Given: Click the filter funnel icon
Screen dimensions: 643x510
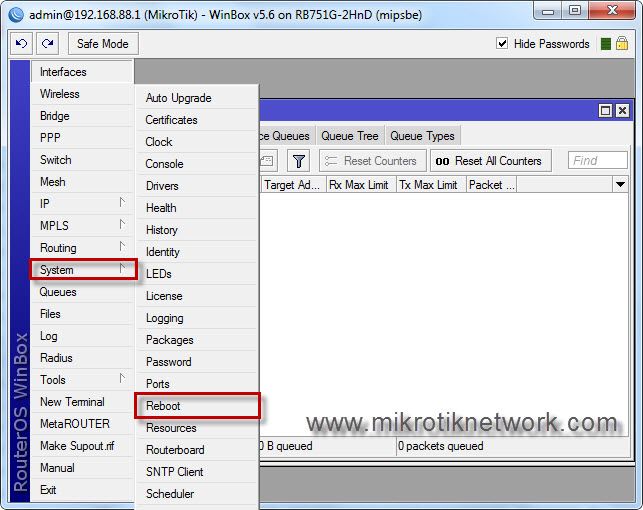Looking at the screenshot, I should pyautogui.click(x=298, y=161).
